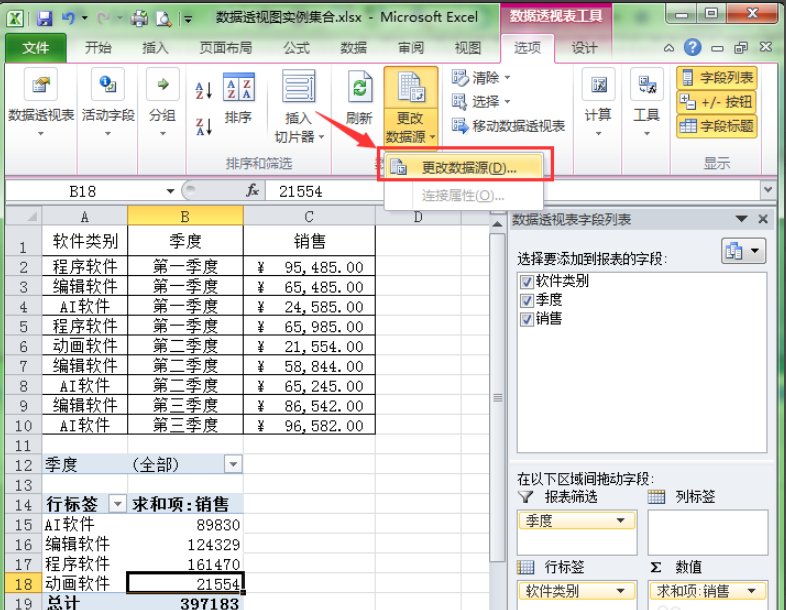This screenshot has width=786, height=610.
Task: Switch to the 页面布局 tab
Action: click(226, 48)
